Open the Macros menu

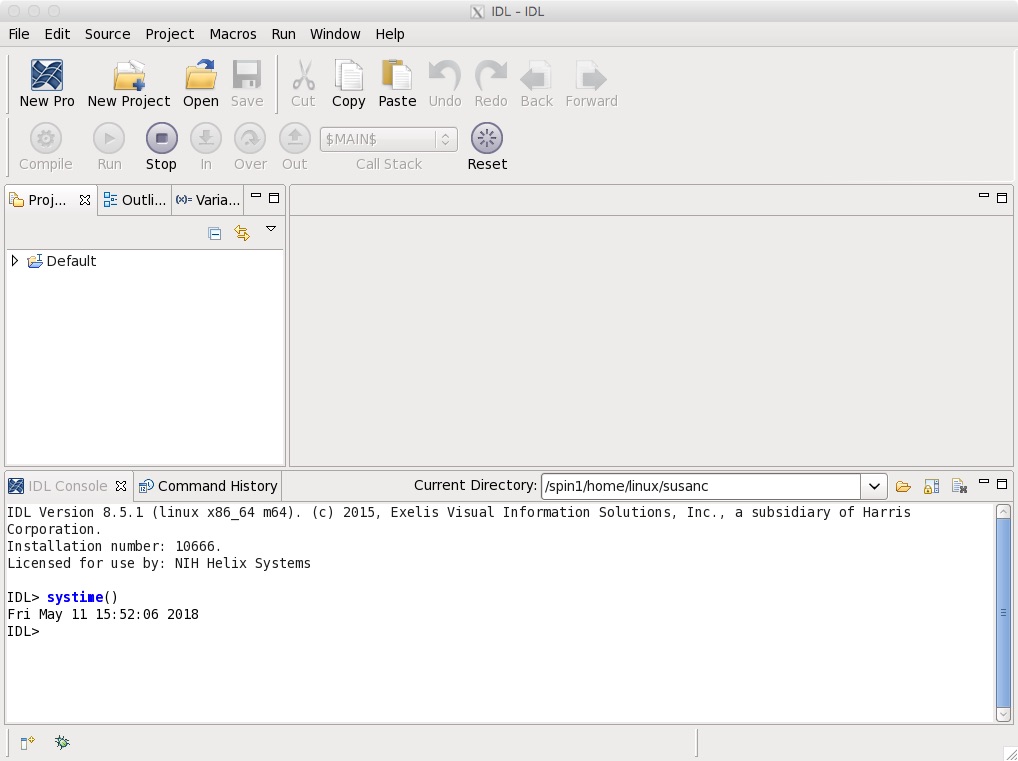tap(233, 34)
